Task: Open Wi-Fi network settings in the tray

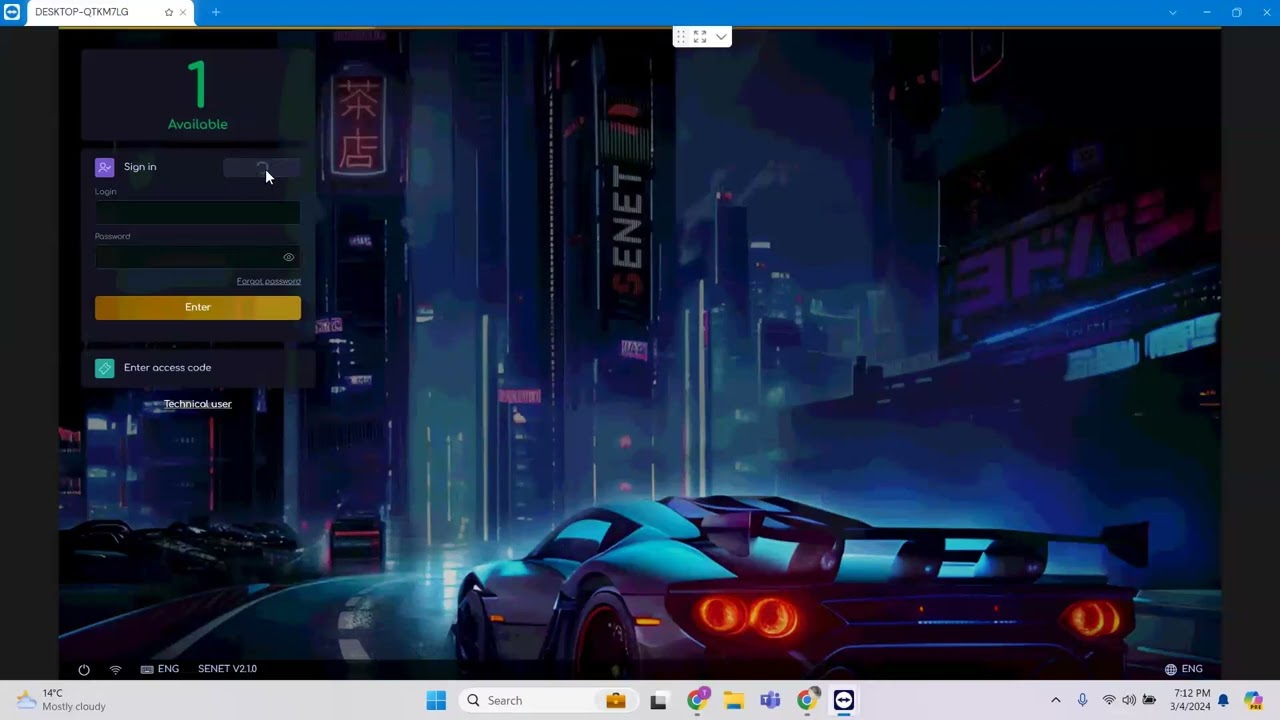Action: (x=1108, y=701)
